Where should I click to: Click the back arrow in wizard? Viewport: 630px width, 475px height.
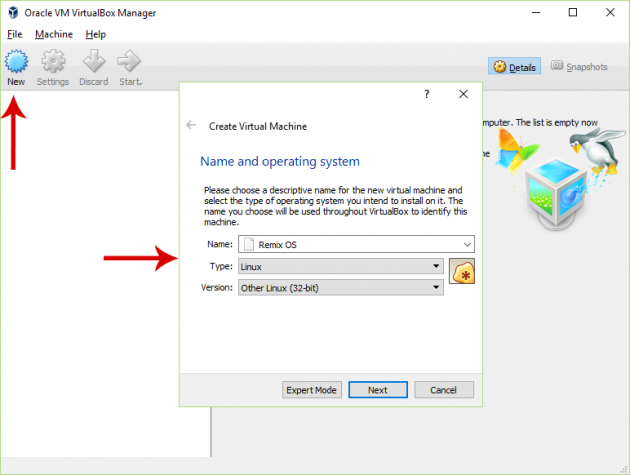pos(191,126)
